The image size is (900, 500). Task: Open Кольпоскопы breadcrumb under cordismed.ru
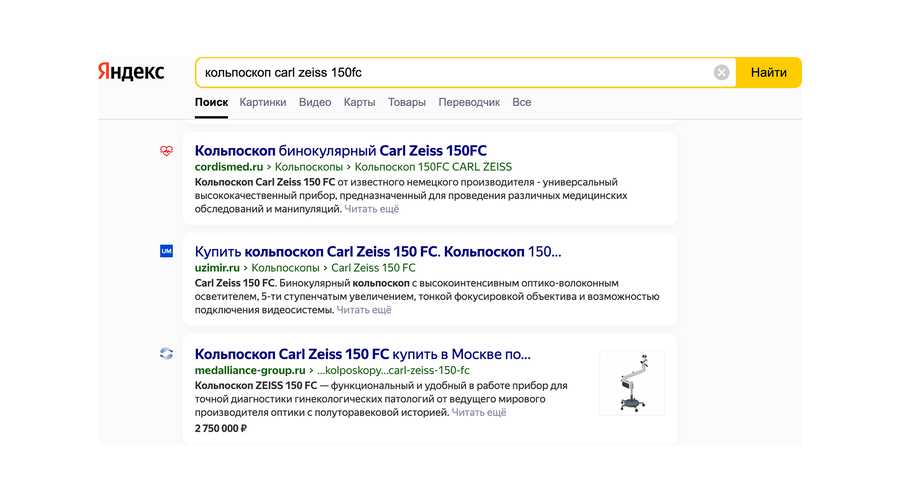[x=309, y=167]
